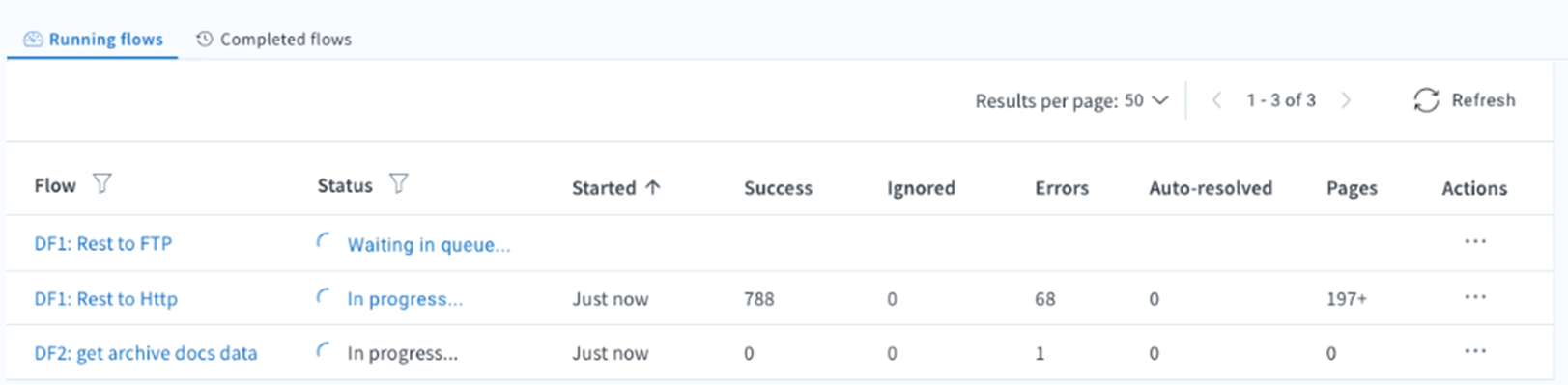Viewport: 1568px width, 385px height.
Task: Open the DF2: get archive docs data link
Action: point(146,353)
